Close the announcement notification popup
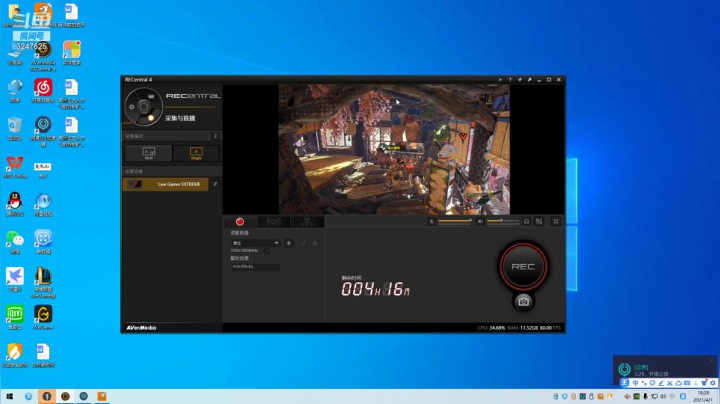Image resolution: width=720 pixels, height=404 pixels. (x=711, y=361)
